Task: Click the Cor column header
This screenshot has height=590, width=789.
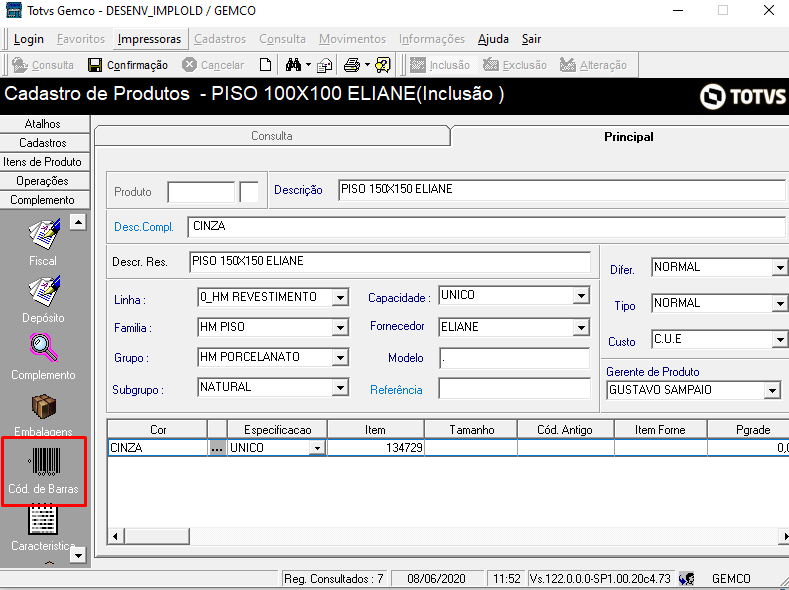Action: tap(157, 430)
